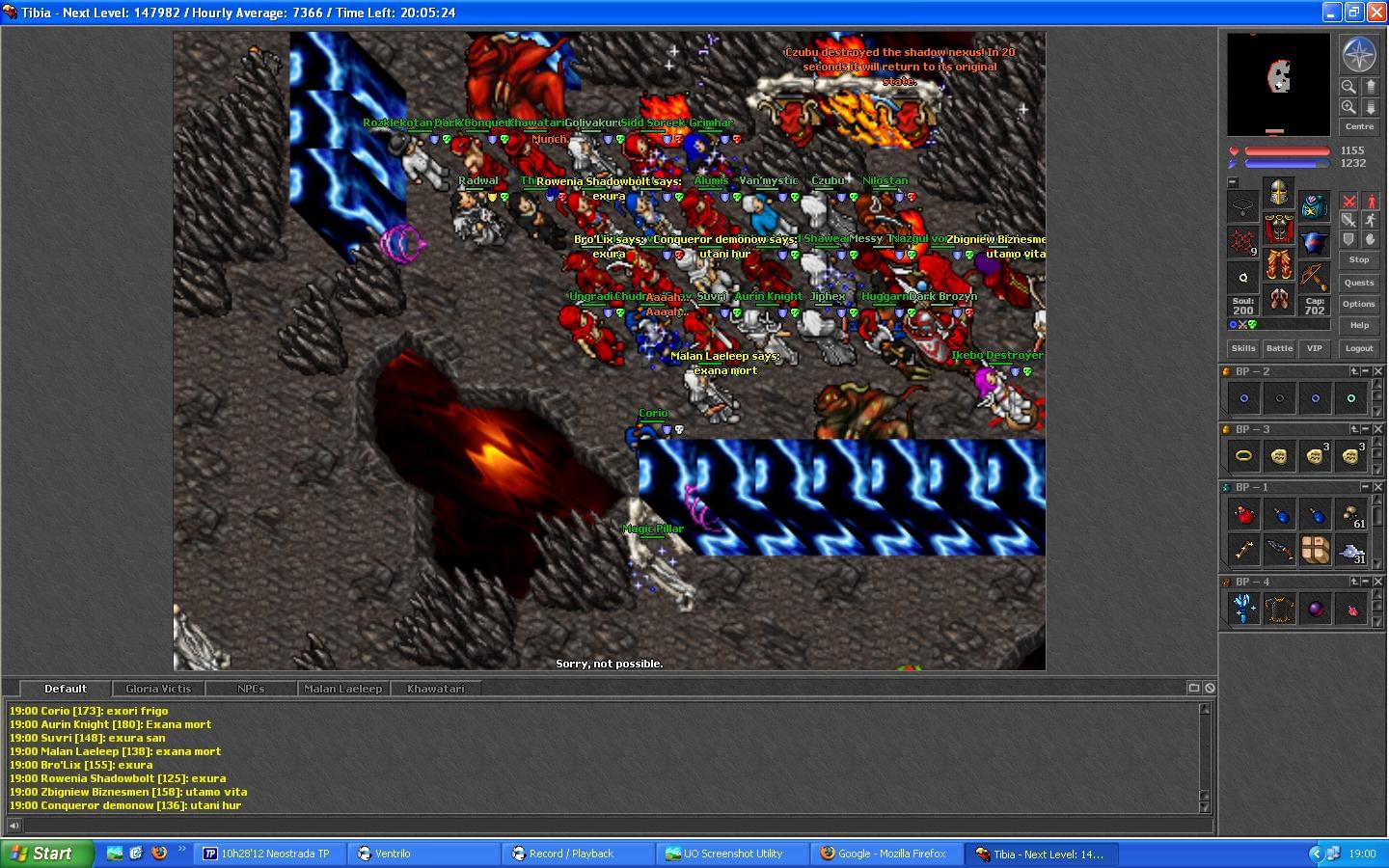Select the green ring in BP – 2
This screenshot has width=1389, height=868.
coord(1351,397)
